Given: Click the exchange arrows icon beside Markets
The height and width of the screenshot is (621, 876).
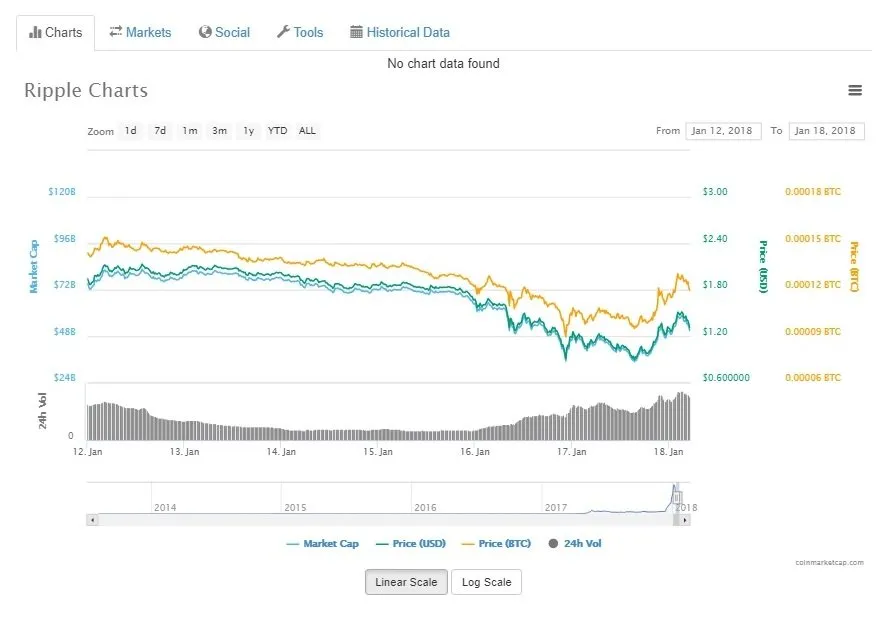Looking at the screenshot, I should (x=116, y=32).
